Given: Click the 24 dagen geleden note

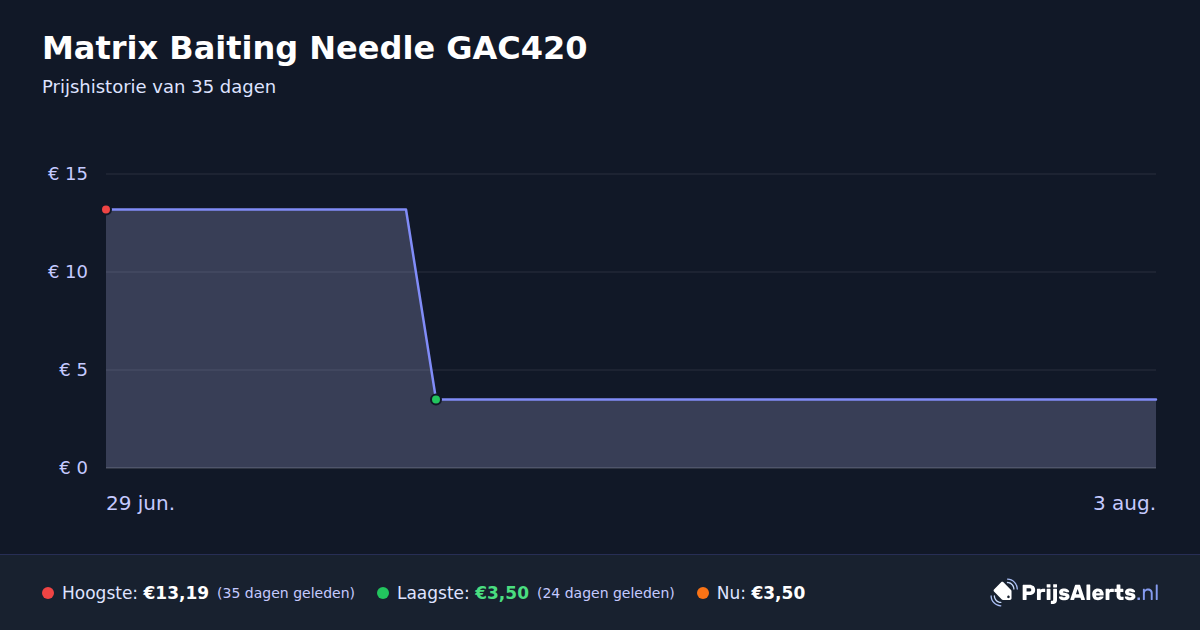Looking at the screenshot, I should tap(606, 593).
